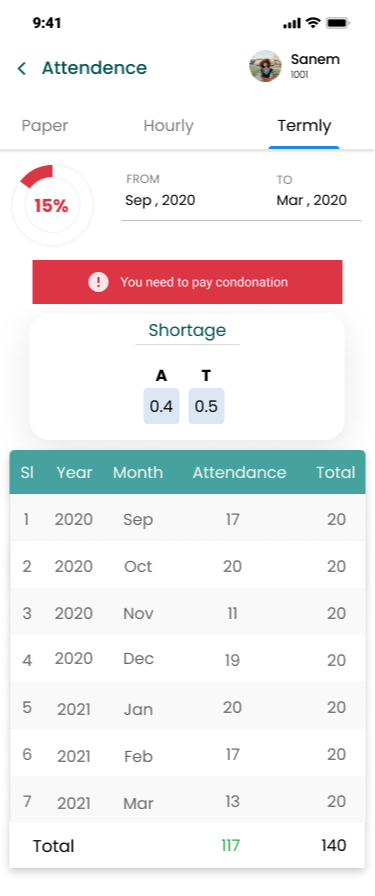Viewport: 375px width, 896px height.
Task: Tap the 15% attendance progress ring
Action: point(52,205)
